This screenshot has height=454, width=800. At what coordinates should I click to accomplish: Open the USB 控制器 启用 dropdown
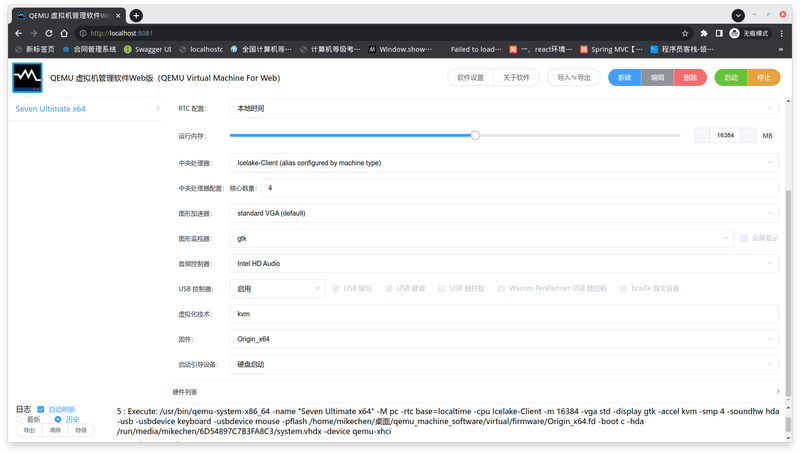pos(278,289)
